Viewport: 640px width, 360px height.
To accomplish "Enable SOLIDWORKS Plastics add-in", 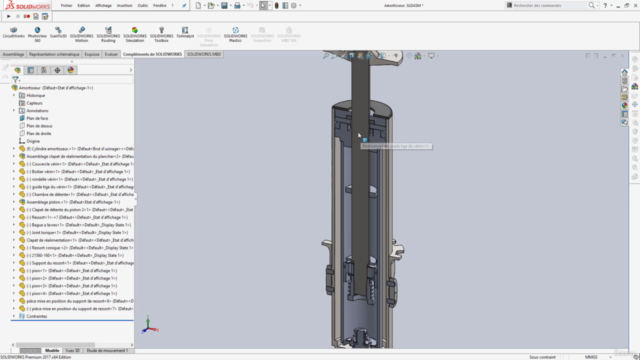I will click(236, 34).
